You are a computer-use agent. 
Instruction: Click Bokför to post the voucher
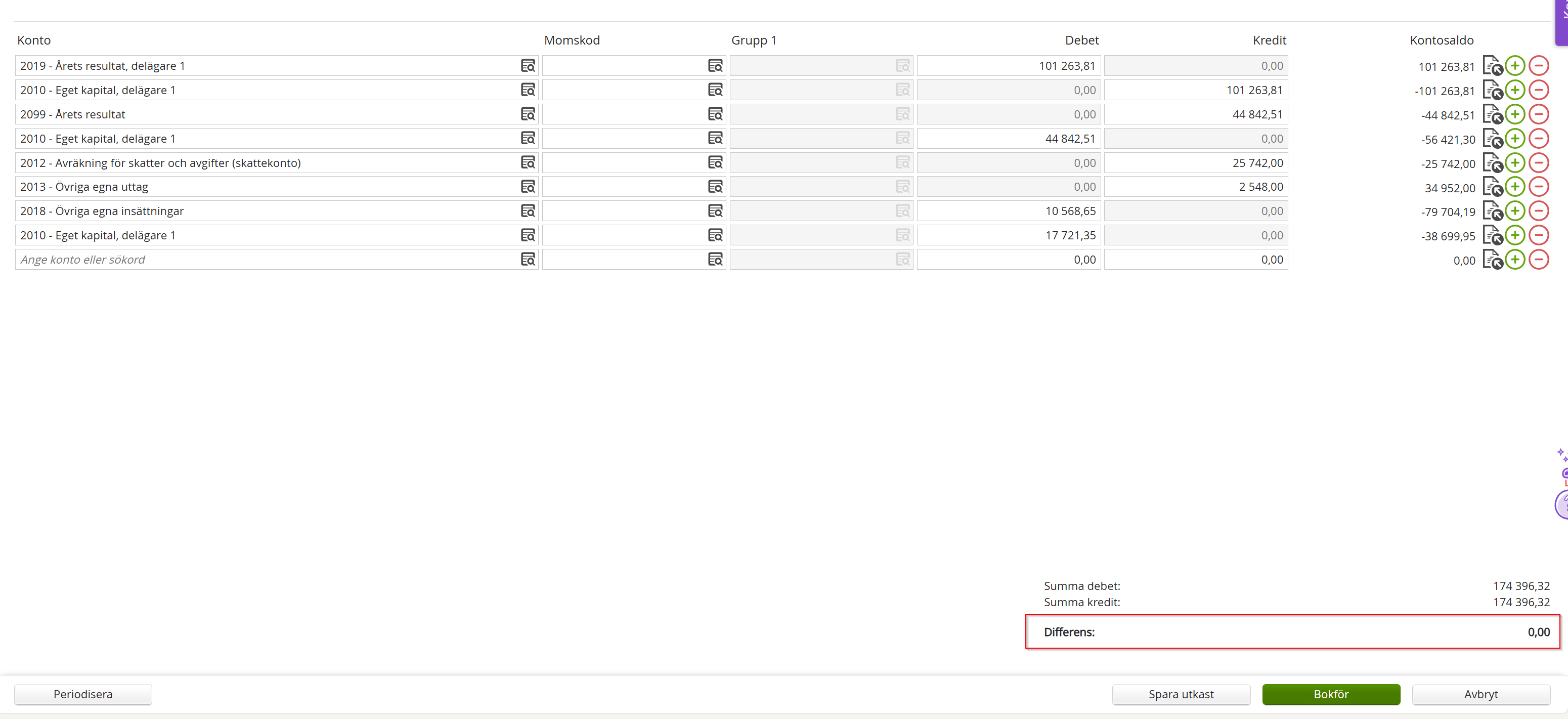1331,694
